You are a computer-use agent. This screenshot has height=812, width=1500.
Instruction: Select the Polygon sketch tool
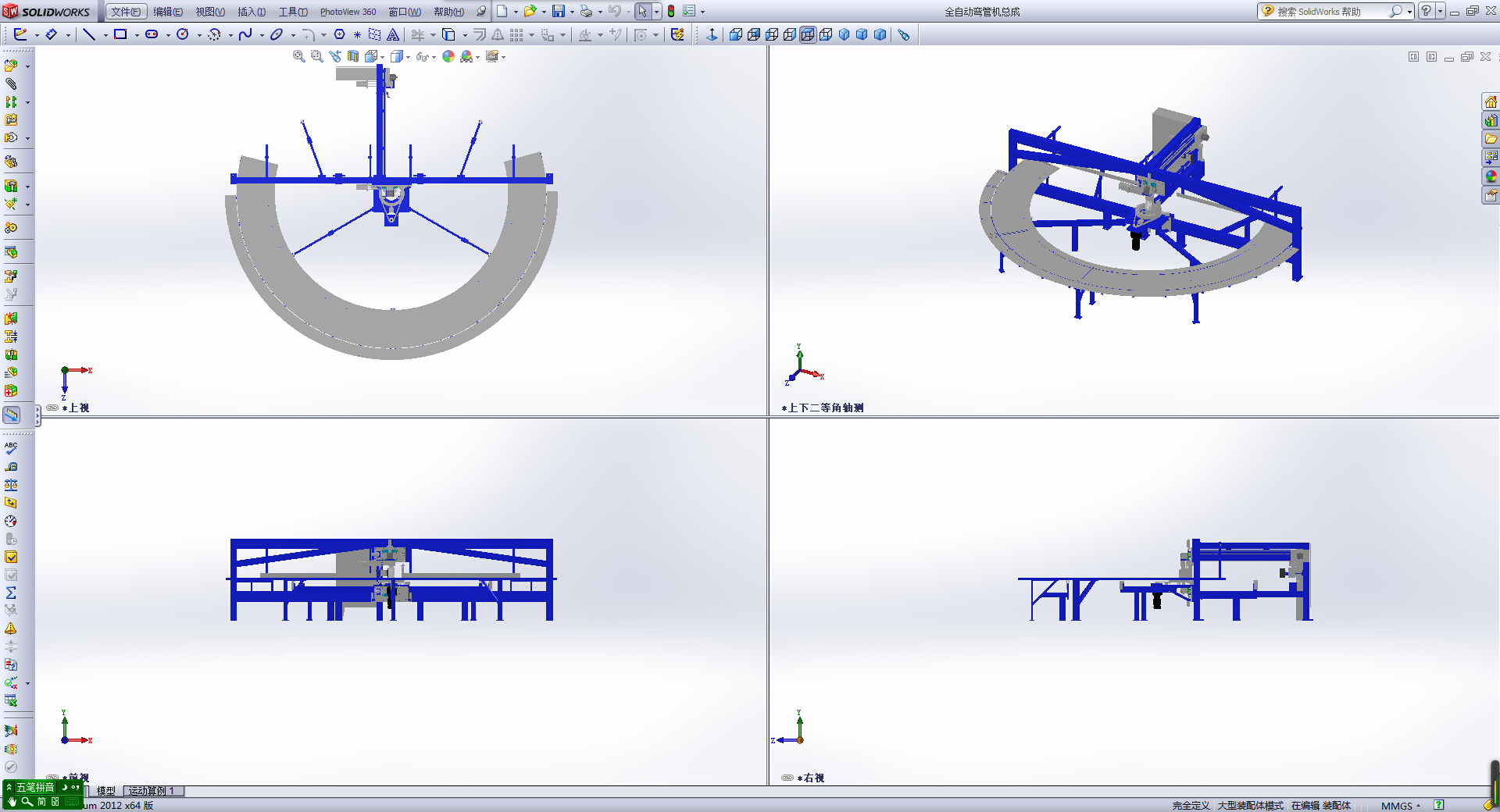coord(339,34)
